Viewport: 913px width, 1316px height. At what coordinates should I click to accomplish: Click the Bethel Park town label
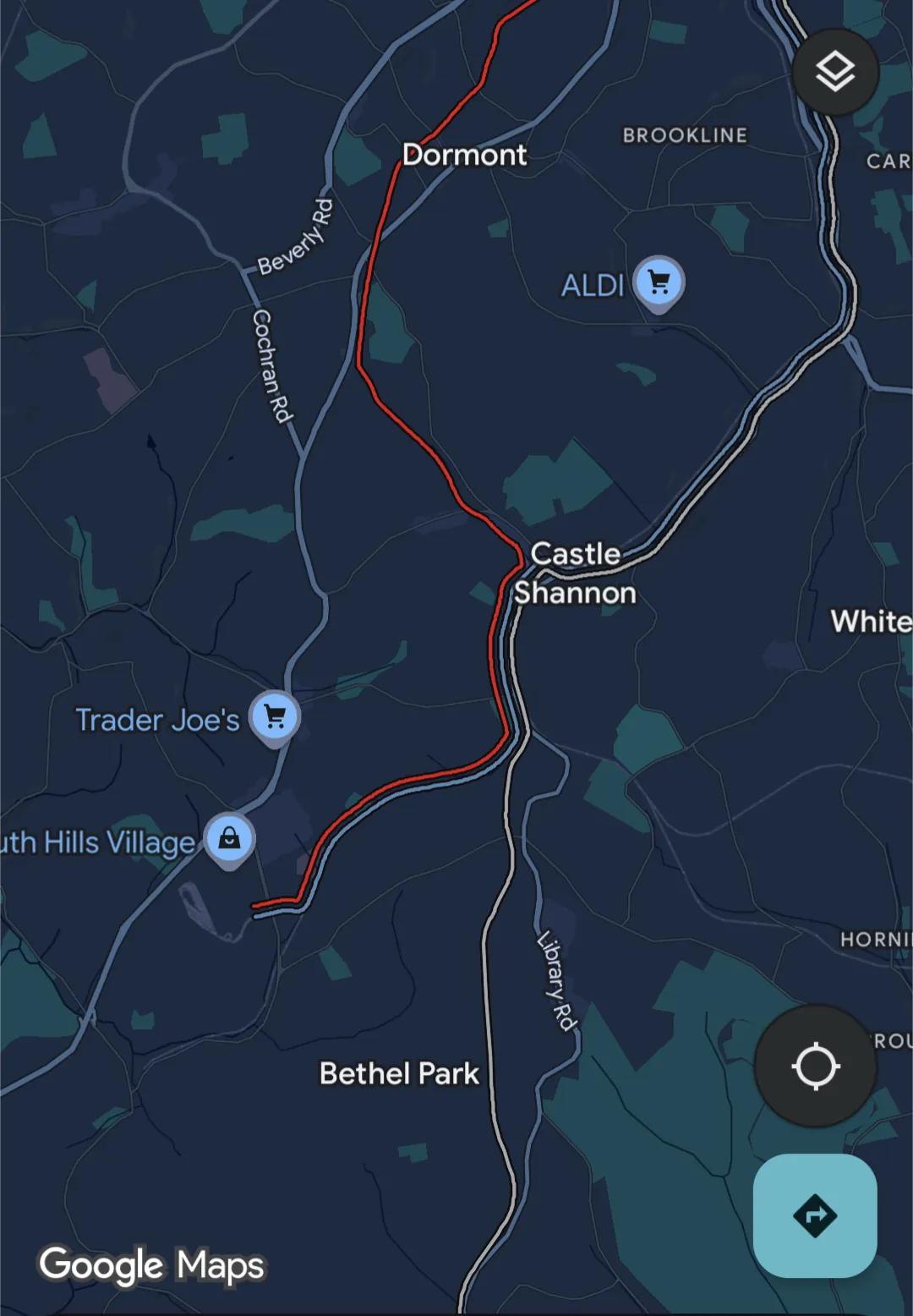tap(399, 1073)
